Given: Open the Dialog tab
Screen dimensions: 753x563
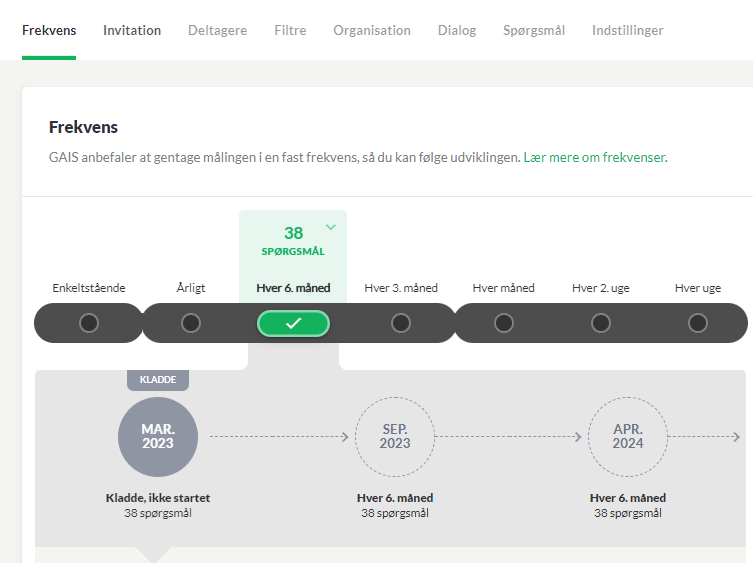Looking at the screenshot, I should tap(457, 30).
